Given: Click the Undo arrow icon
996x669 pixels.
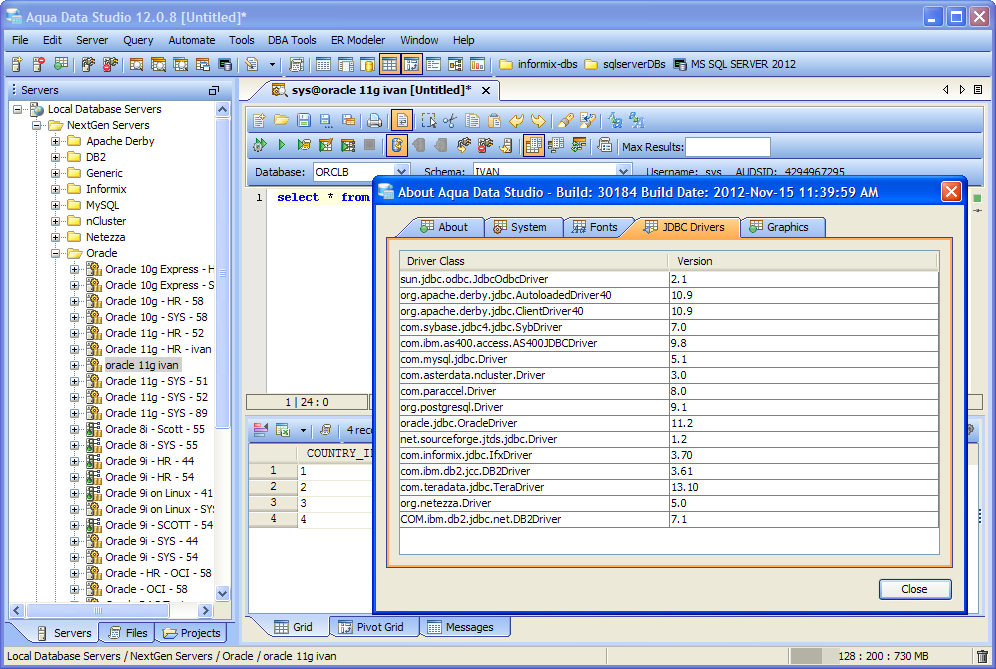Looking at the screenshot, I should tap(517, 120).
